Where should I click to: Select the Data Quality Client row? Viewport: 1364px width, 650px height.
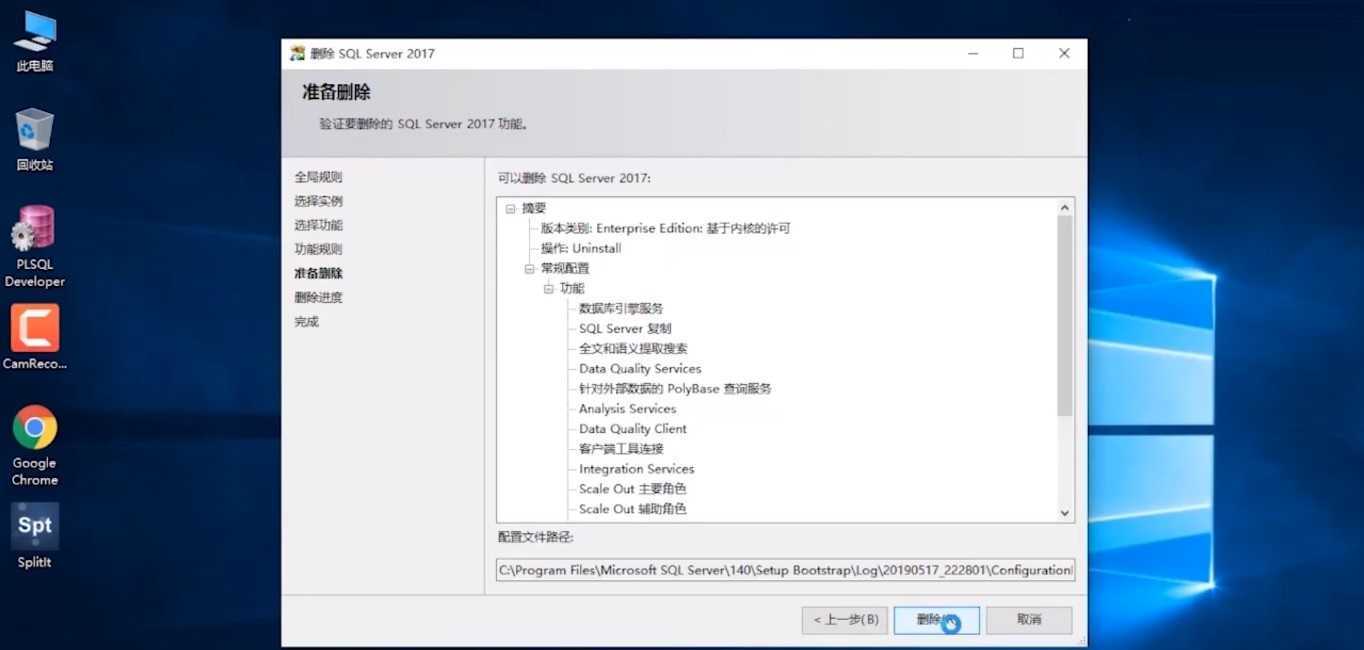[x=633, y=428]
